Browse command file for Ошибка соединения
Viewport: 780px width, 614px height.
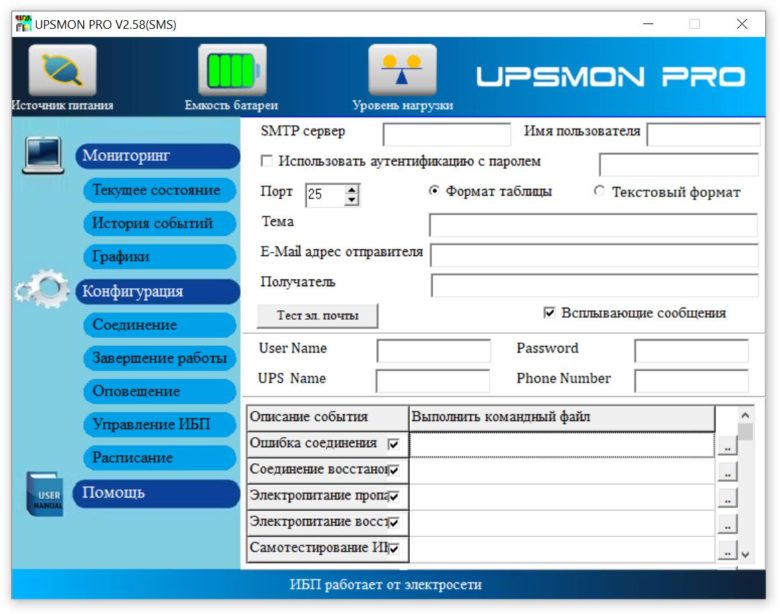coord(727,445)
